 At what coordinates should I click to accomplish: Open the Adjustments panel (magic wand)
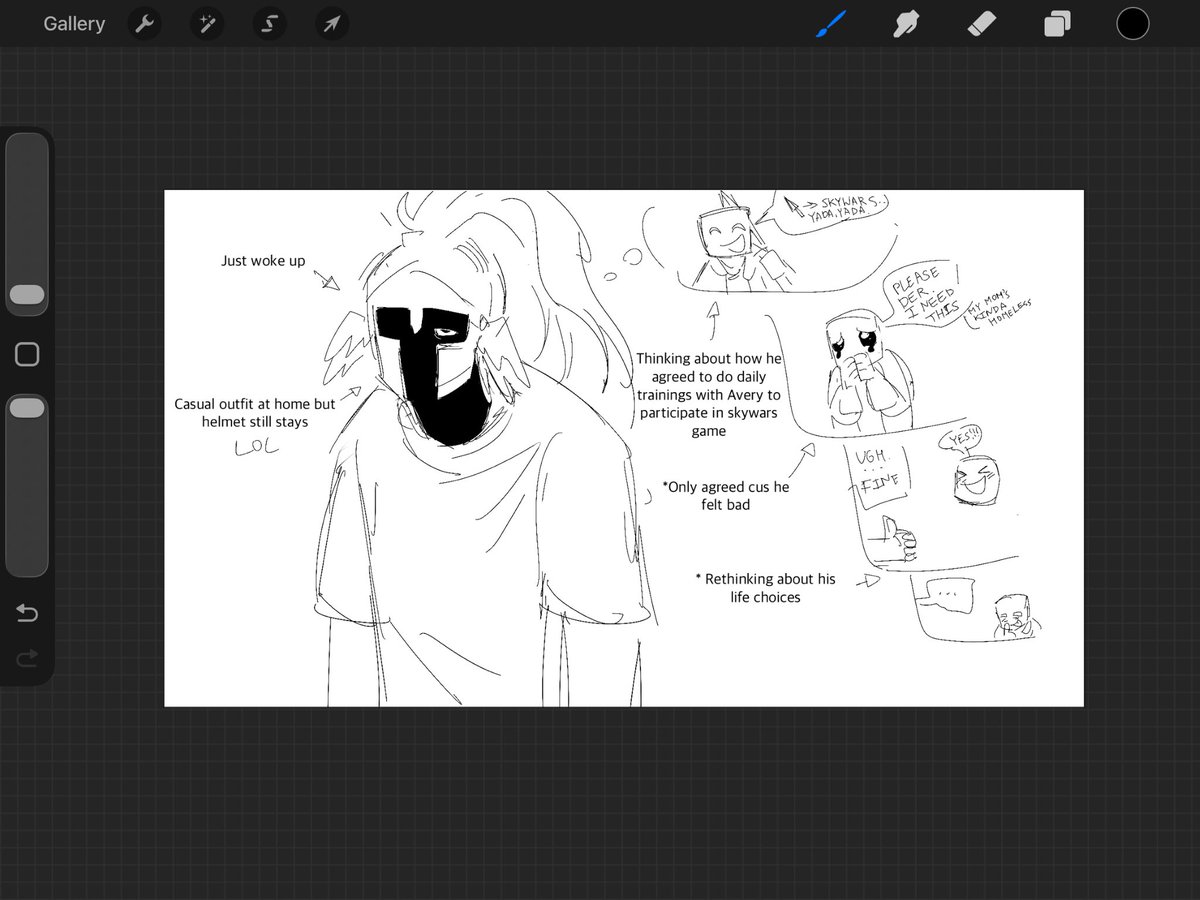pyautogui.click(x=207, y=23)
